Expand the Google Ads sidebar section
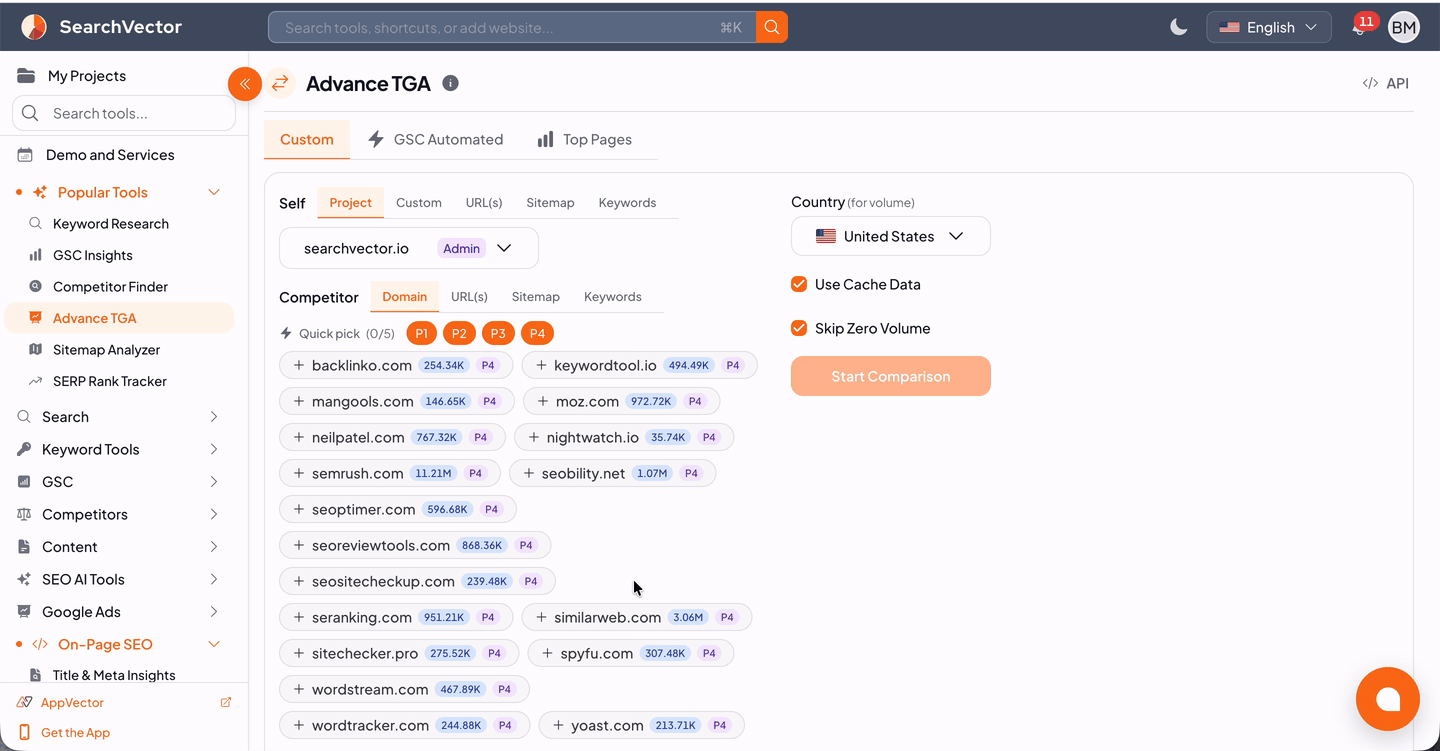The width and height of the screenshot is (1440, 751). (213, 612)
